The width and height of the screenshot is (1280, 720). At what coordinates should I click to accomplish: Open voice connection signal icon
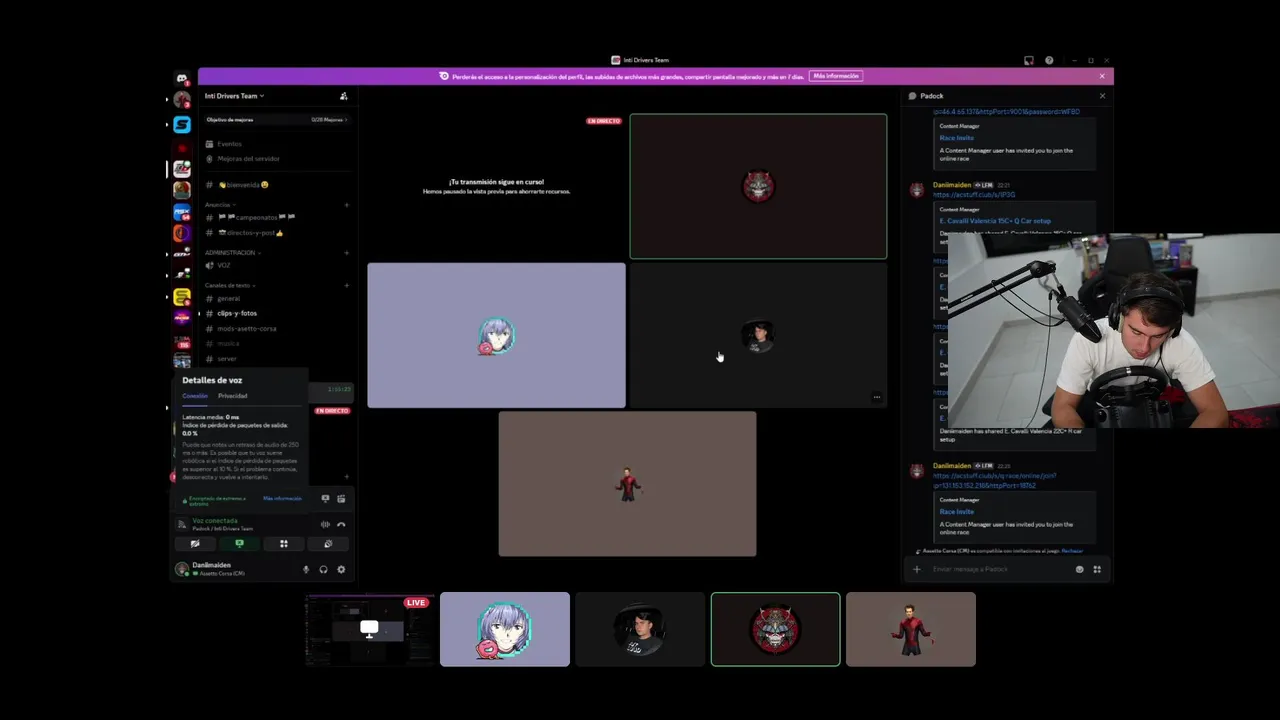coord(181,524)
